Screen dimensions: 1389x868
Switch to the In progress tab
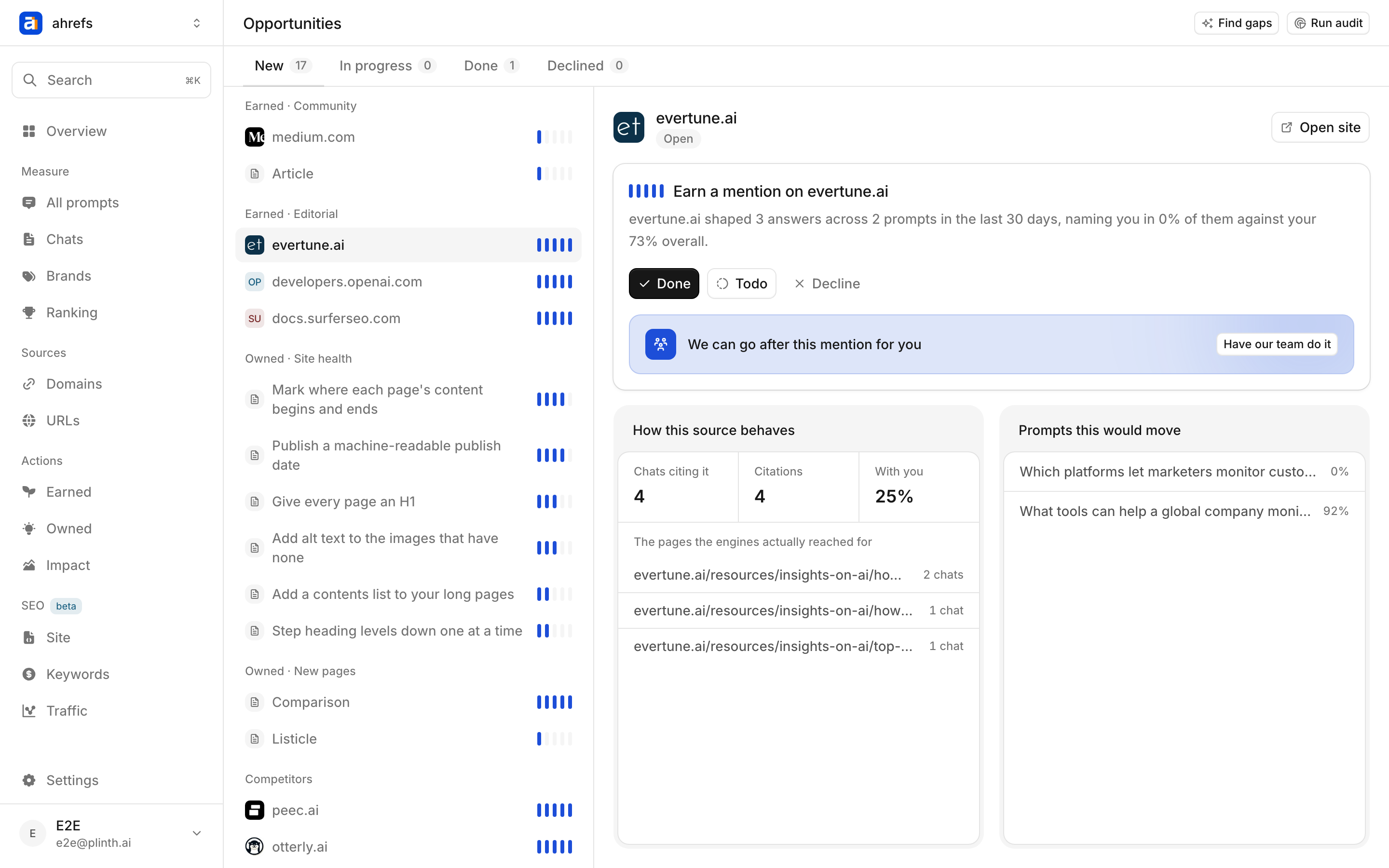click(387, 66)
